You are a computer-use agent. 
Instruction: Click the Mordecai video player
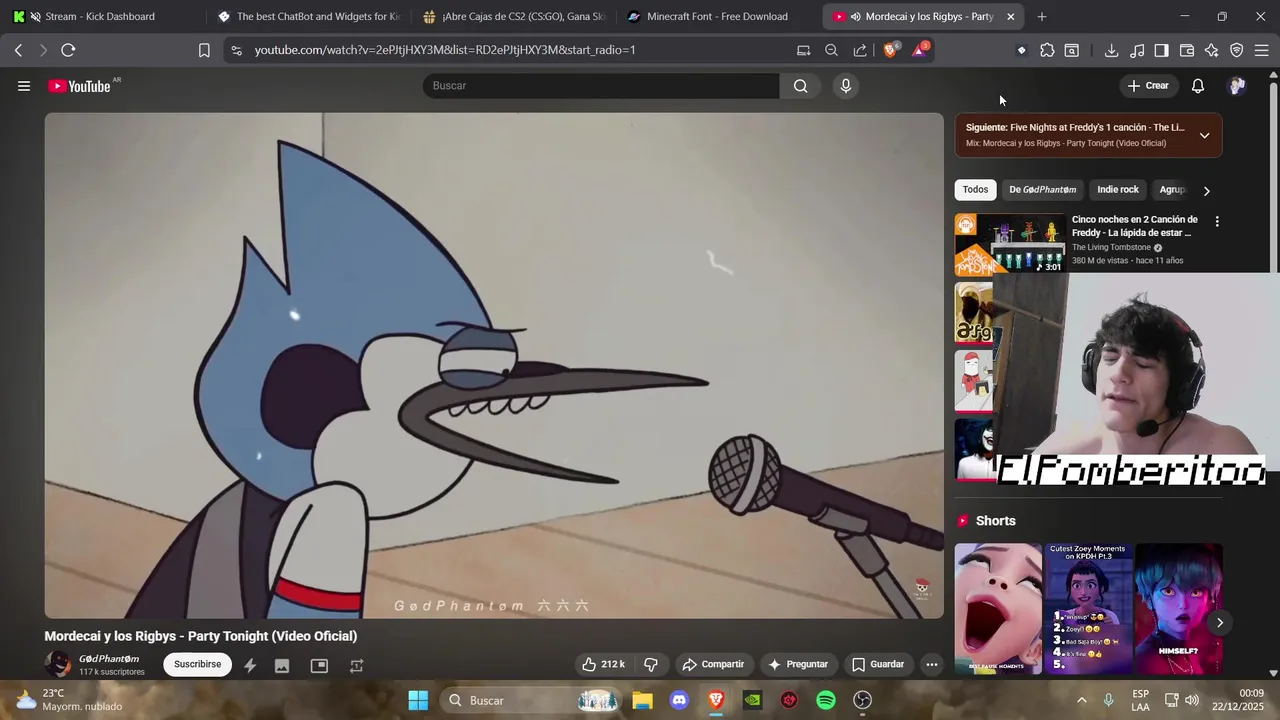pos(494,365)
